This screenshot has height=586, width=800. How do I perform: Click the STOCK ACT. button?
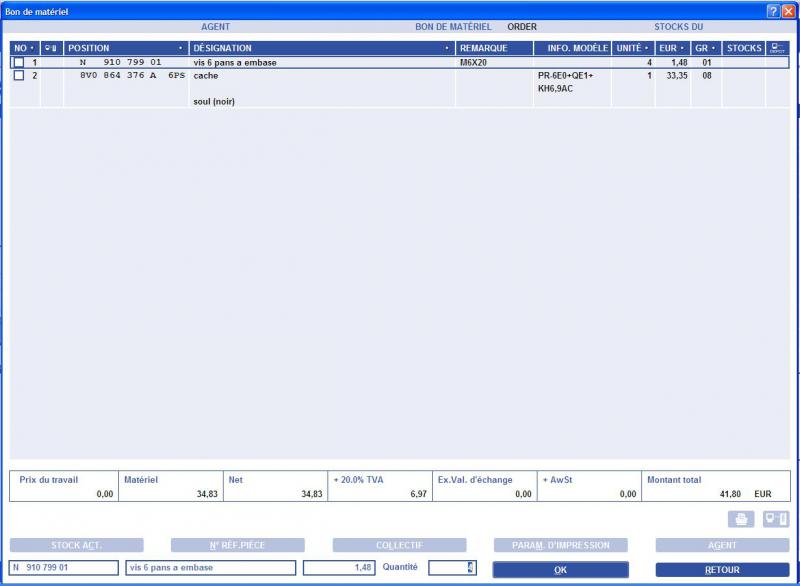click(77, 545)
